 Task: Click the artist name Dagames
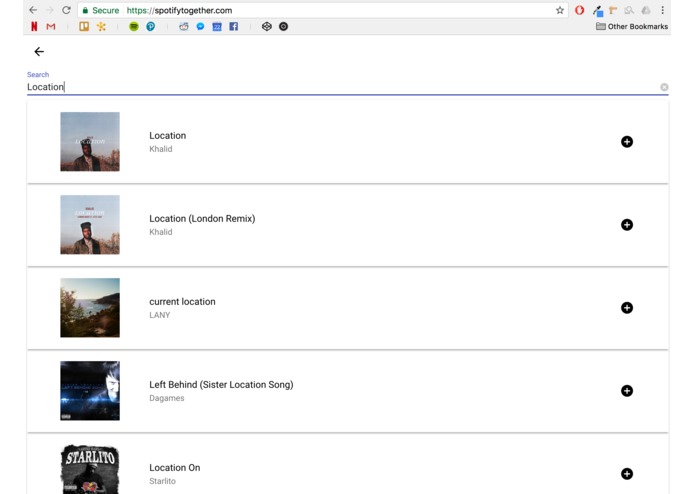pyautogui.click(x=167, y=398)
